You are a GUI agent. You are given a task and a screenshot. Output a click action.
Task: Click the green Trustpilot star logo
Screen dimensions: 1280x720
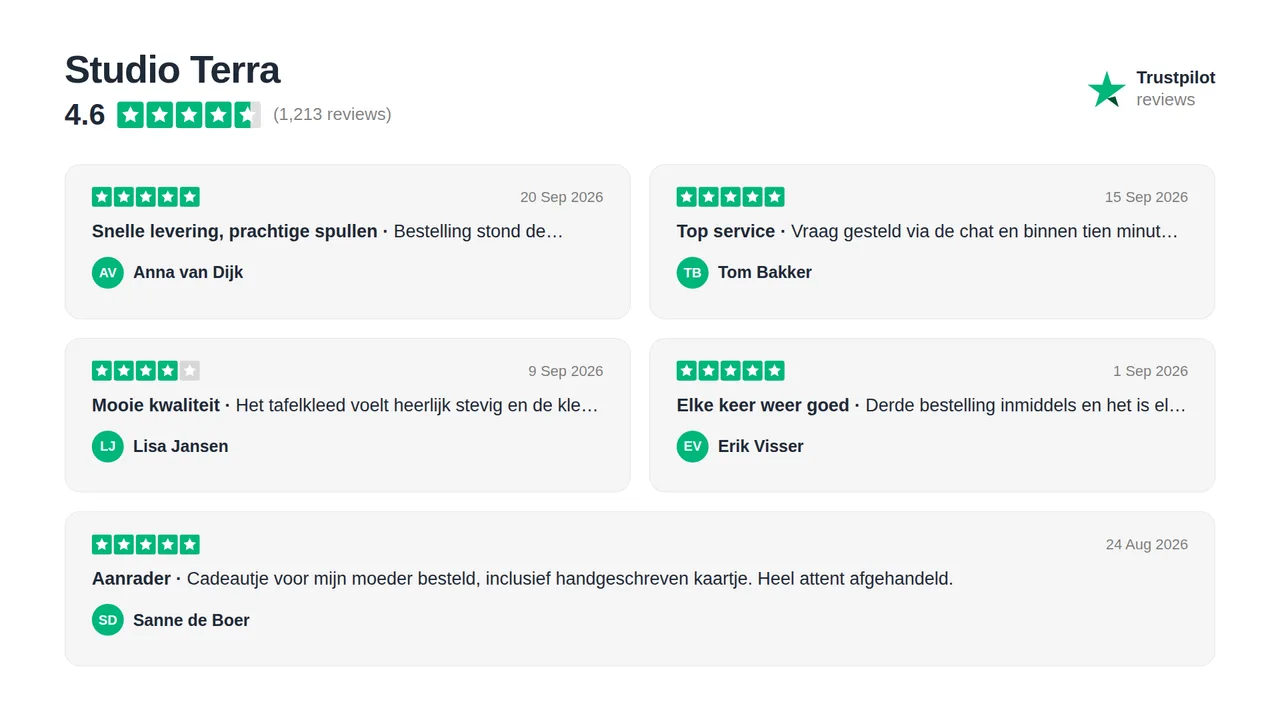(1107, 89)
